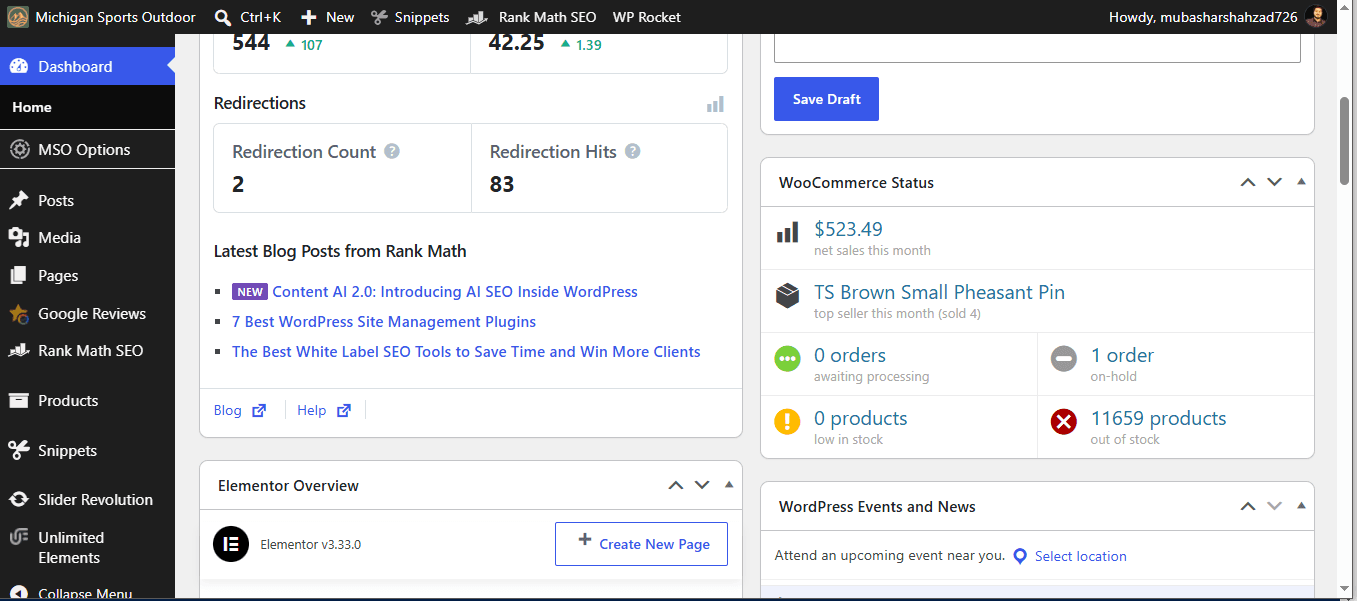The width and height of the screenshot is (1357, 601).
Task: Click the Select location link
Action: pos(1080,556)
